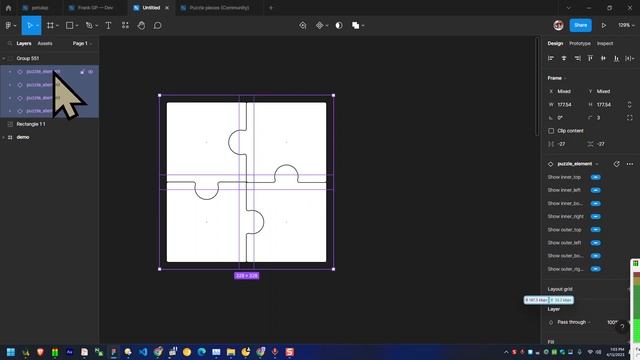The width and height of the screenshot is (640, 360).
Task: Click the Edit object icon in toolbar
Action: (x=302, y=25)
